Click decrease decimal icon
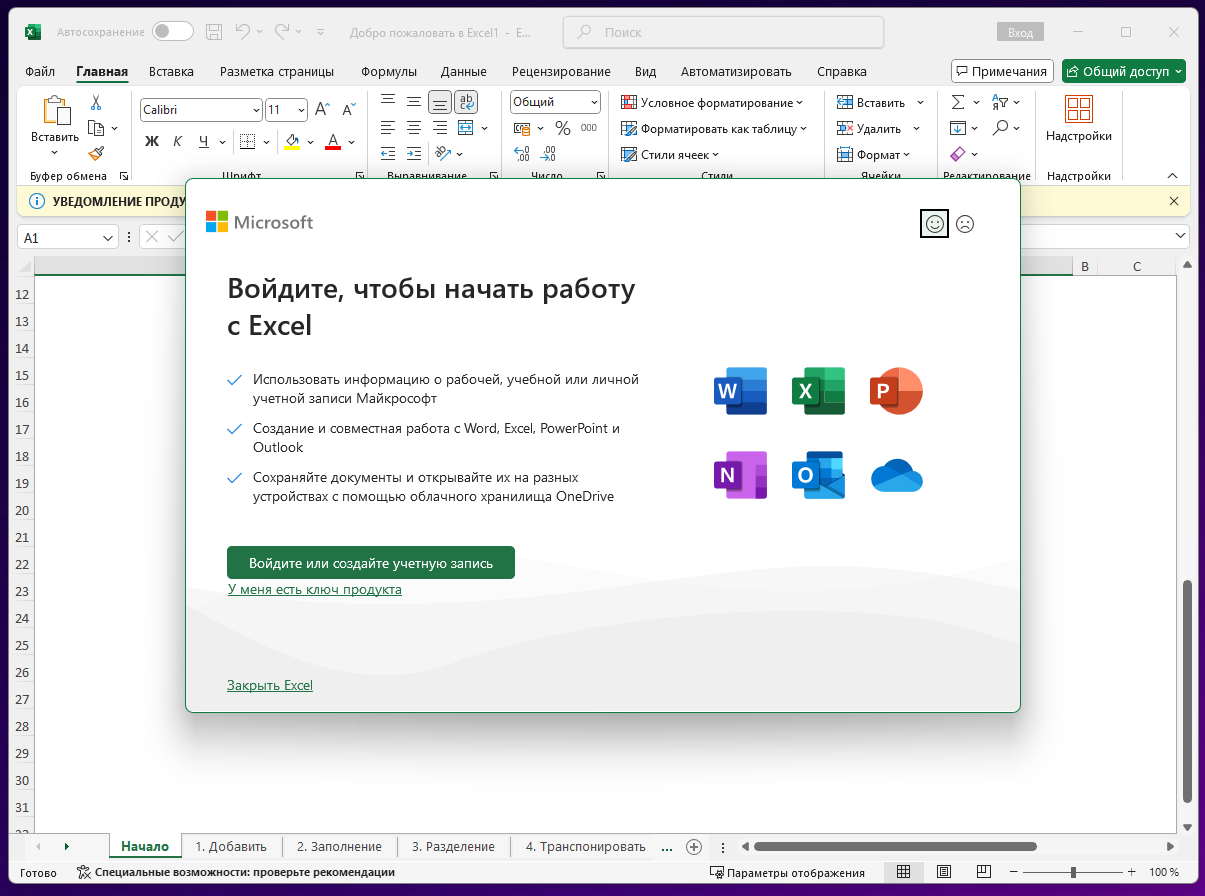This screenshot has height=896, width=1205. [548, 154]
